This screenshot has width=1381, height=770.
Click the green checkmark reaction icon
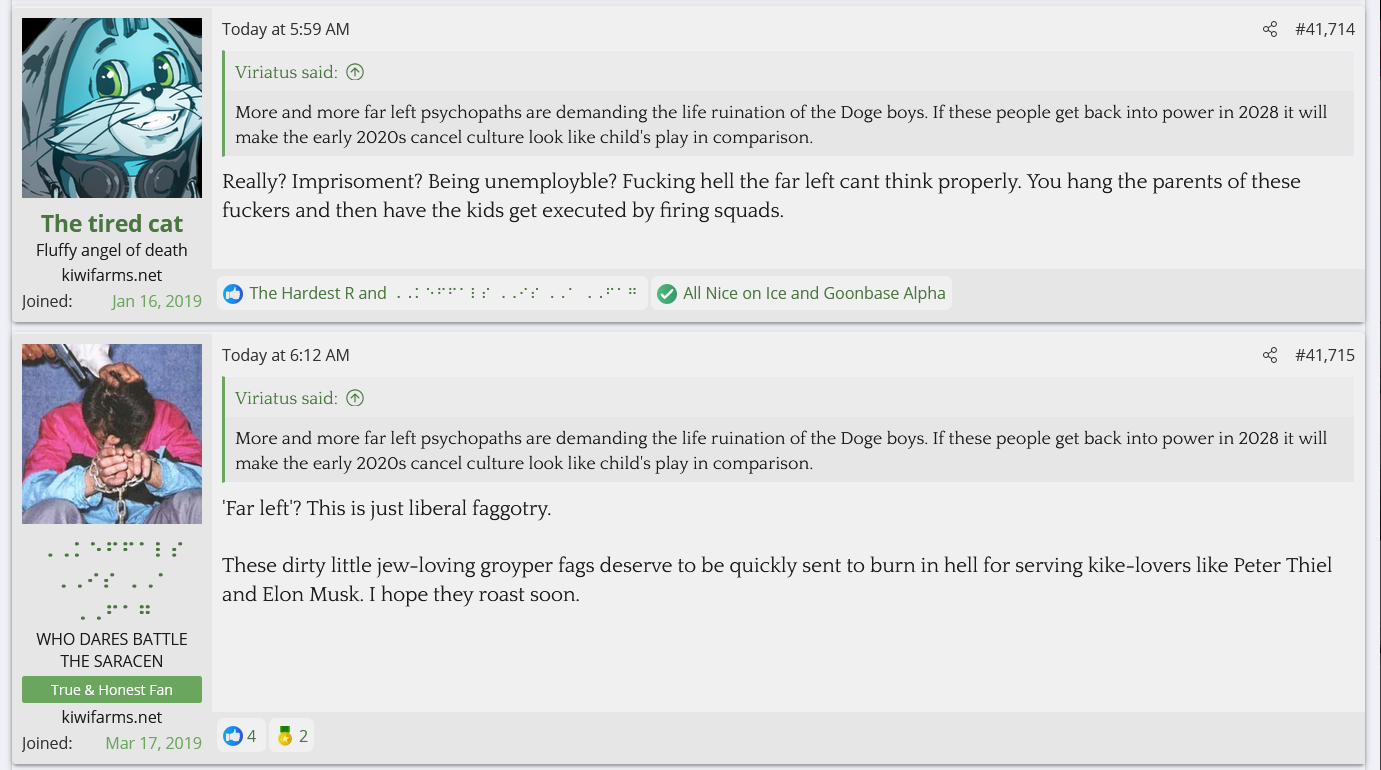click(667, 294)
